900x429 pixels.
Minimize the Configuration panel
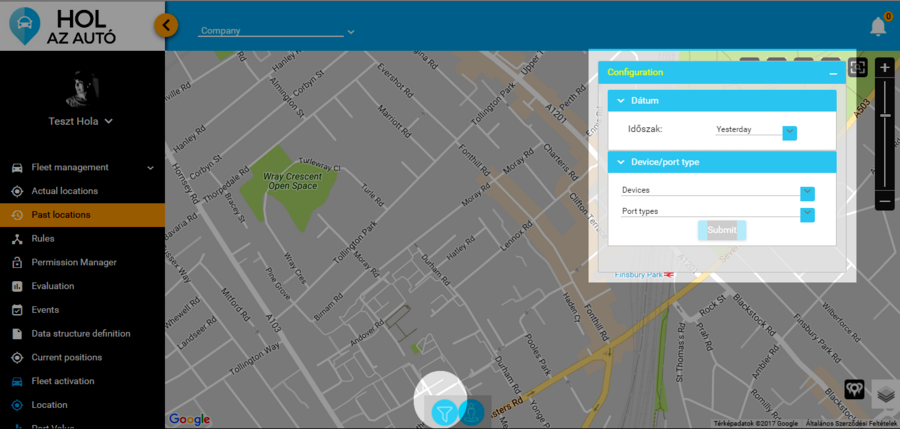[832, 73]
